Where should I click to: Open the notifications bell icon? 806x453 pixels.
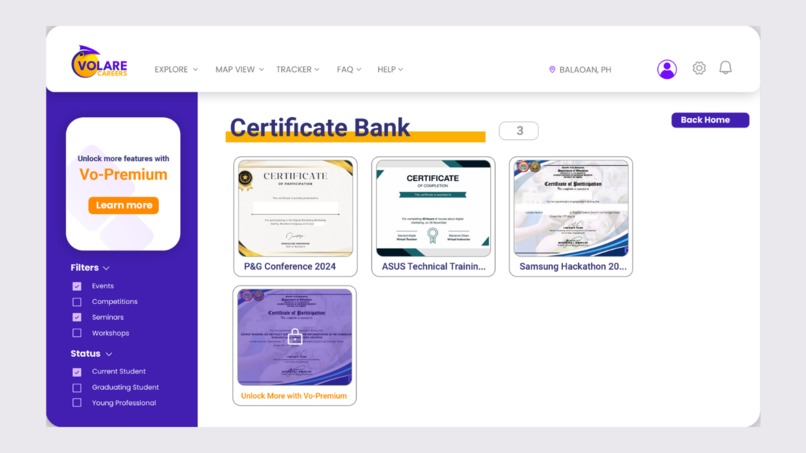(725, 68)
